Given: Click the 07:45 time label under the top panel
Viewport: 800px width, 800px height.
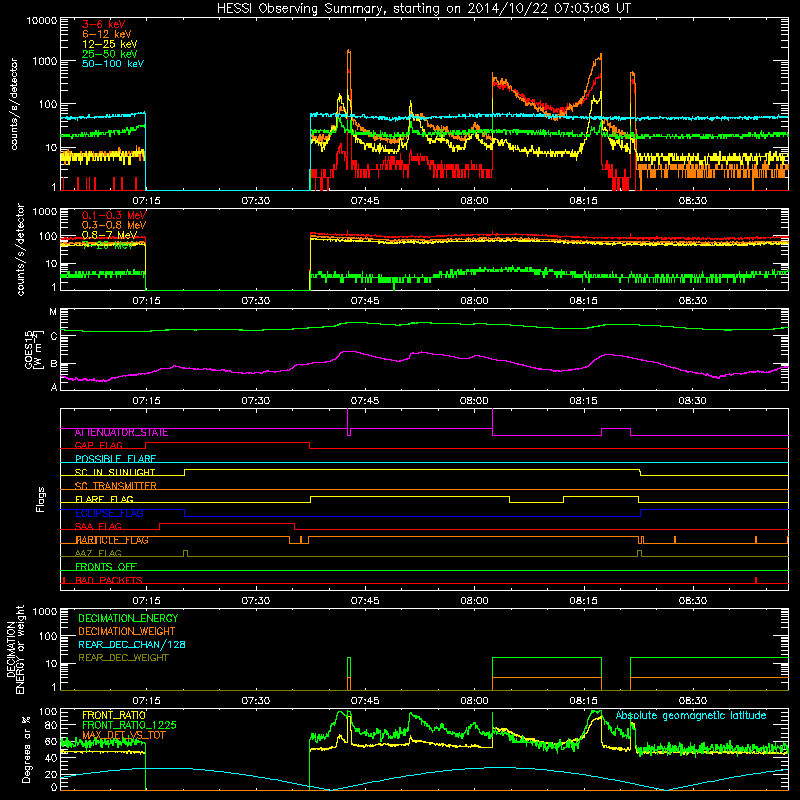Looking at the screenshot, I should click(365, 201).
